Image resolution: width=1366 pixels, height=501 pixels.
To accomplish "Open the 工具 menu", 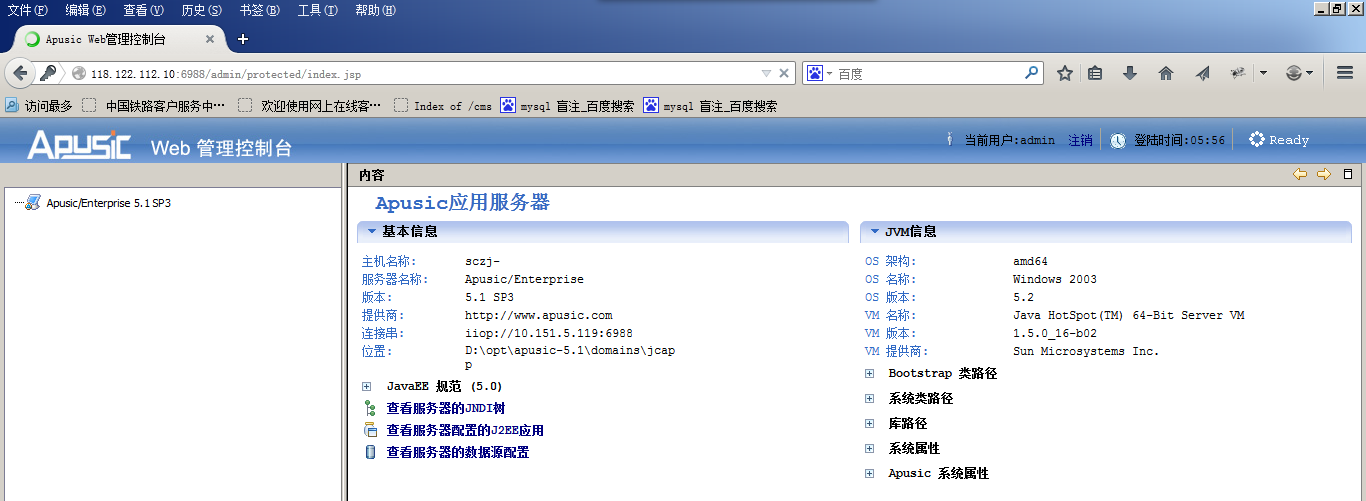I will tap(317, 10).
